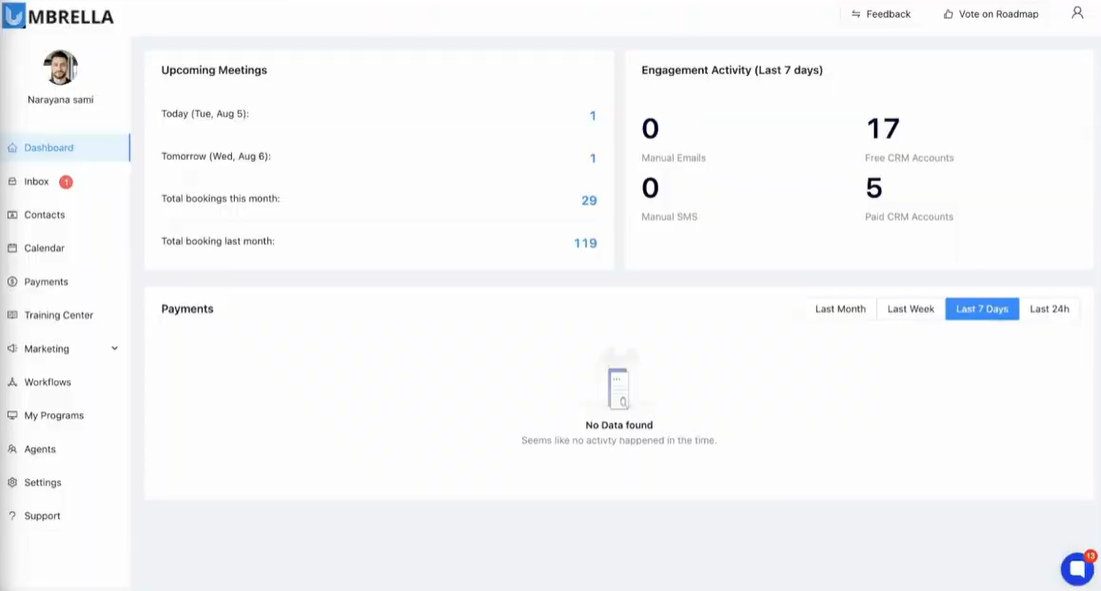Image resolution: width=1101 pixels, height=591 pixels.
Task: Open the user account icon top right
Action: point(1077,13)
